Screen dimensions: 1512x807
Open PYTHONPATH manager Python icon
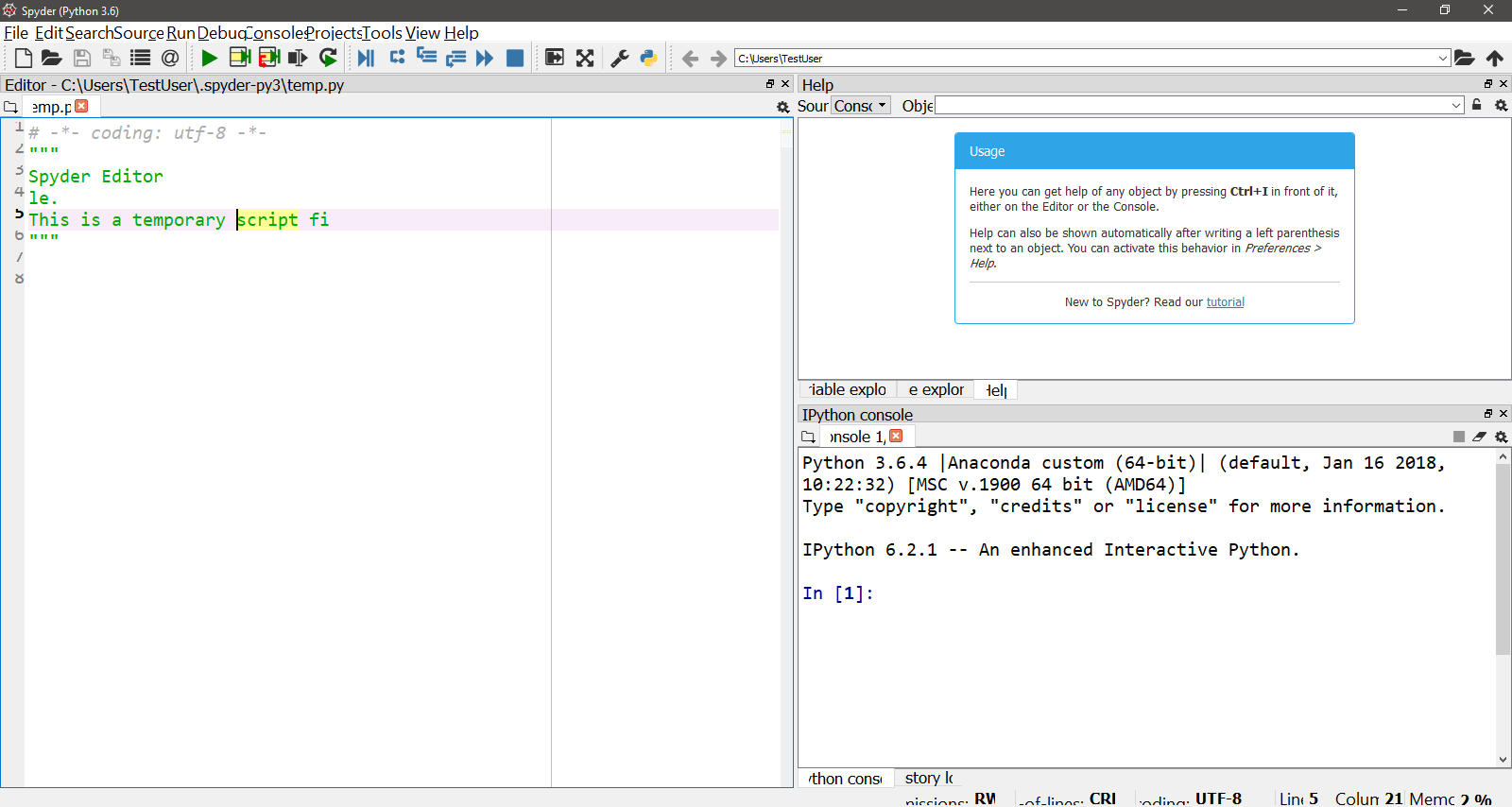(648, 58)
